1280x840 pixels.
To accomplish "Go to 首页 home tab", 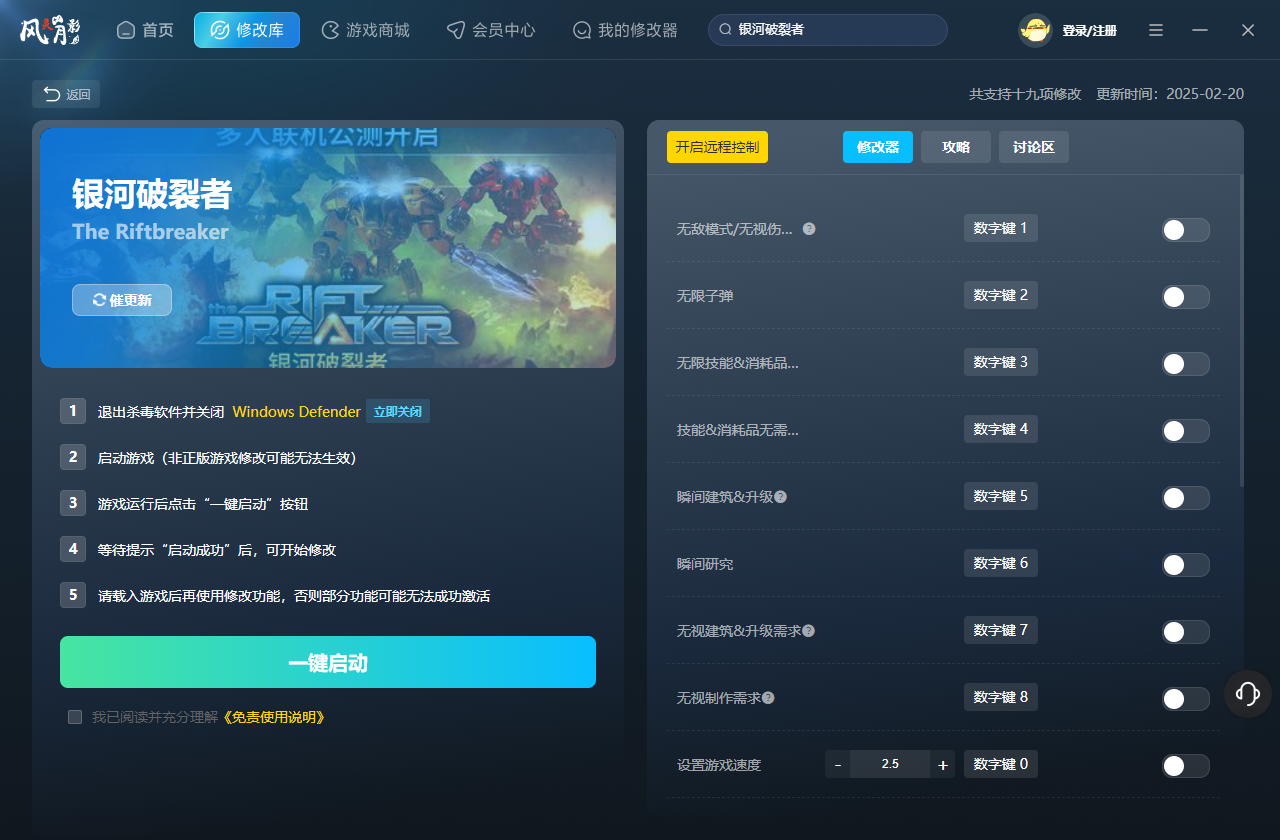I will click(x=145, y=30).
